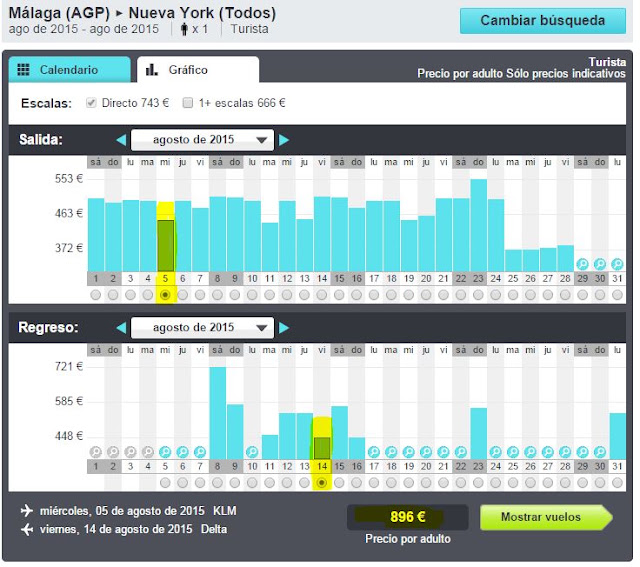The width and height of the screenshot is (640, 567).
Task: Switch to the Calendario tab
Action: [69, 70]
